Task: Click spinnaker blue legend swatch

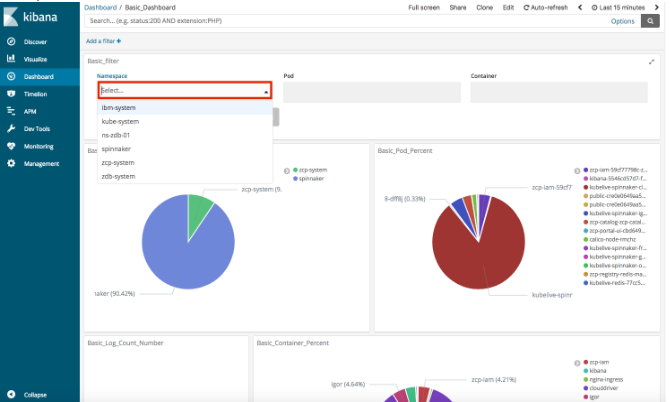Action: coord(295,179)
